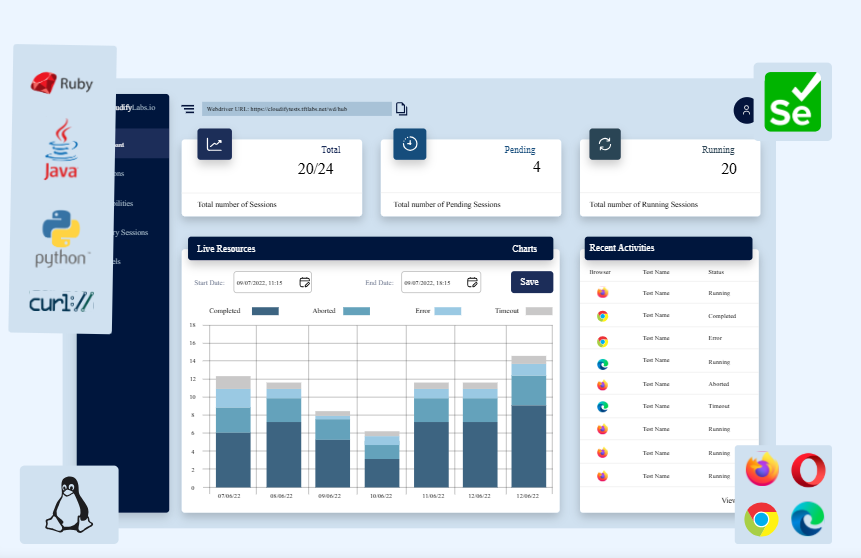
Task: Click the large Firefox logo beside Opera
Action: pos(762,470)
